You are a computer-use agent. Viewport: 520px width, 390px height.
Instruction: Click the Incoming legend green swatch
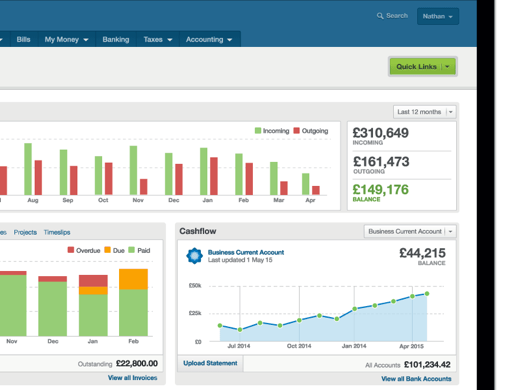click(258, 131)
